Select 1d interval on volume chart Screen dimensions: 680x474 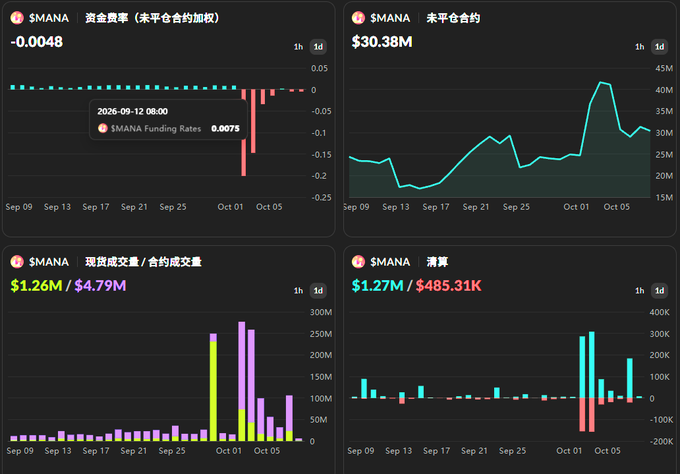(318, 291)
